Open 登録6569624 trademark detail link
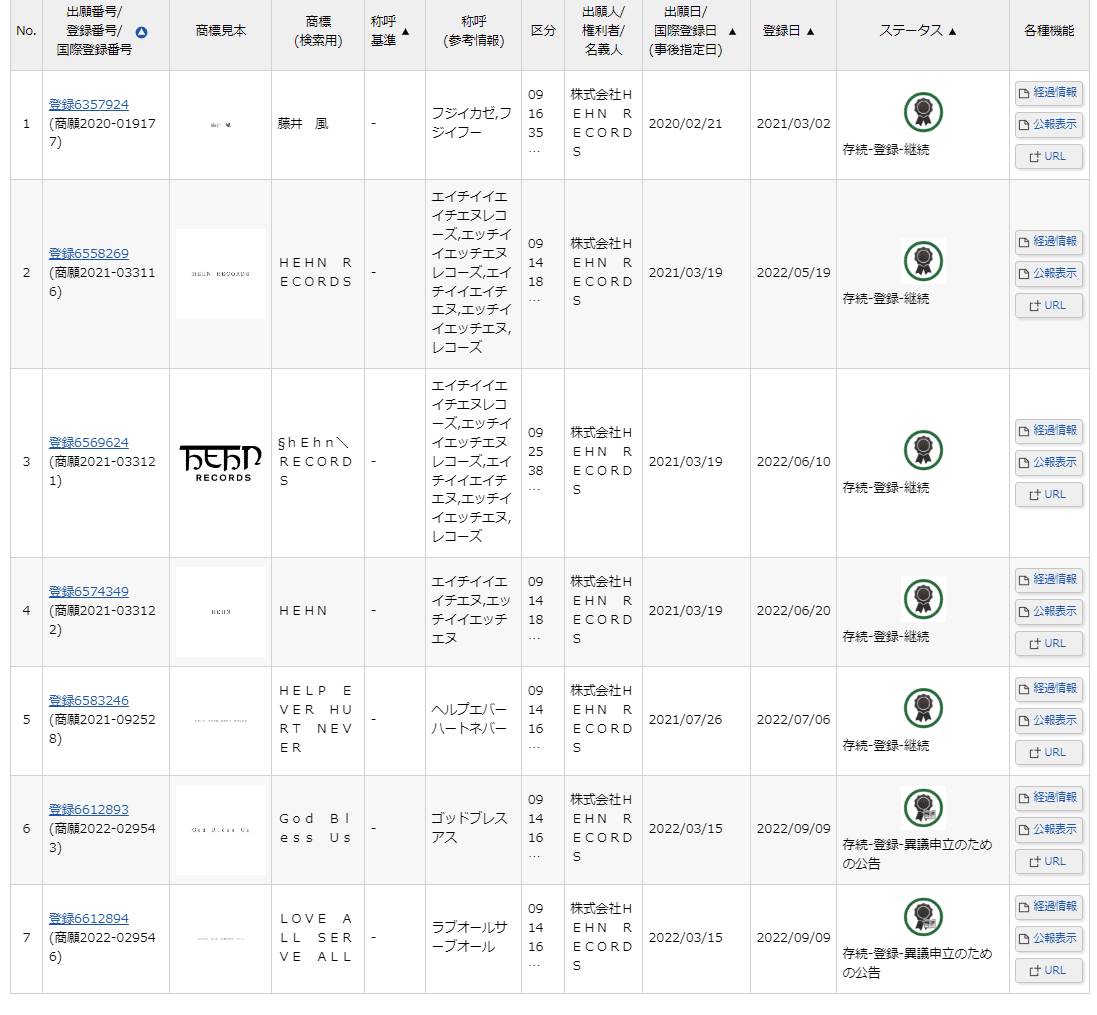 pyautogui.click(x=89, y=442)
